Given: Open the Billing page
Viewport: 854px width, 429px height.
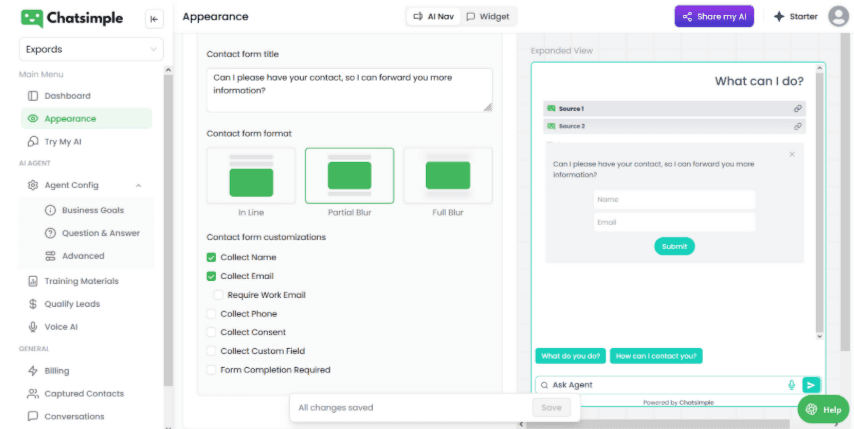Looking at the screenshot, I should 57,371.
